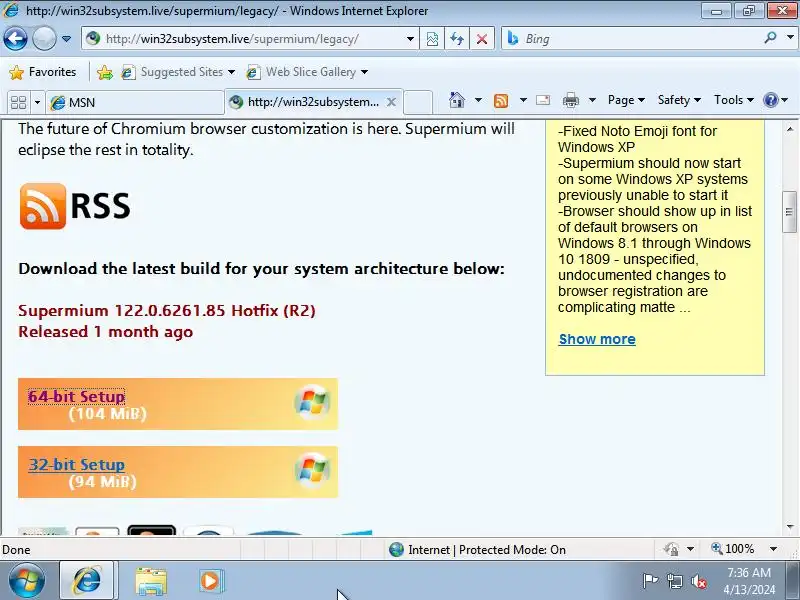800x600 pixels.
Task: Toggle Compatibility View icon
Action: pyautogui.click(x=432, y=39)
